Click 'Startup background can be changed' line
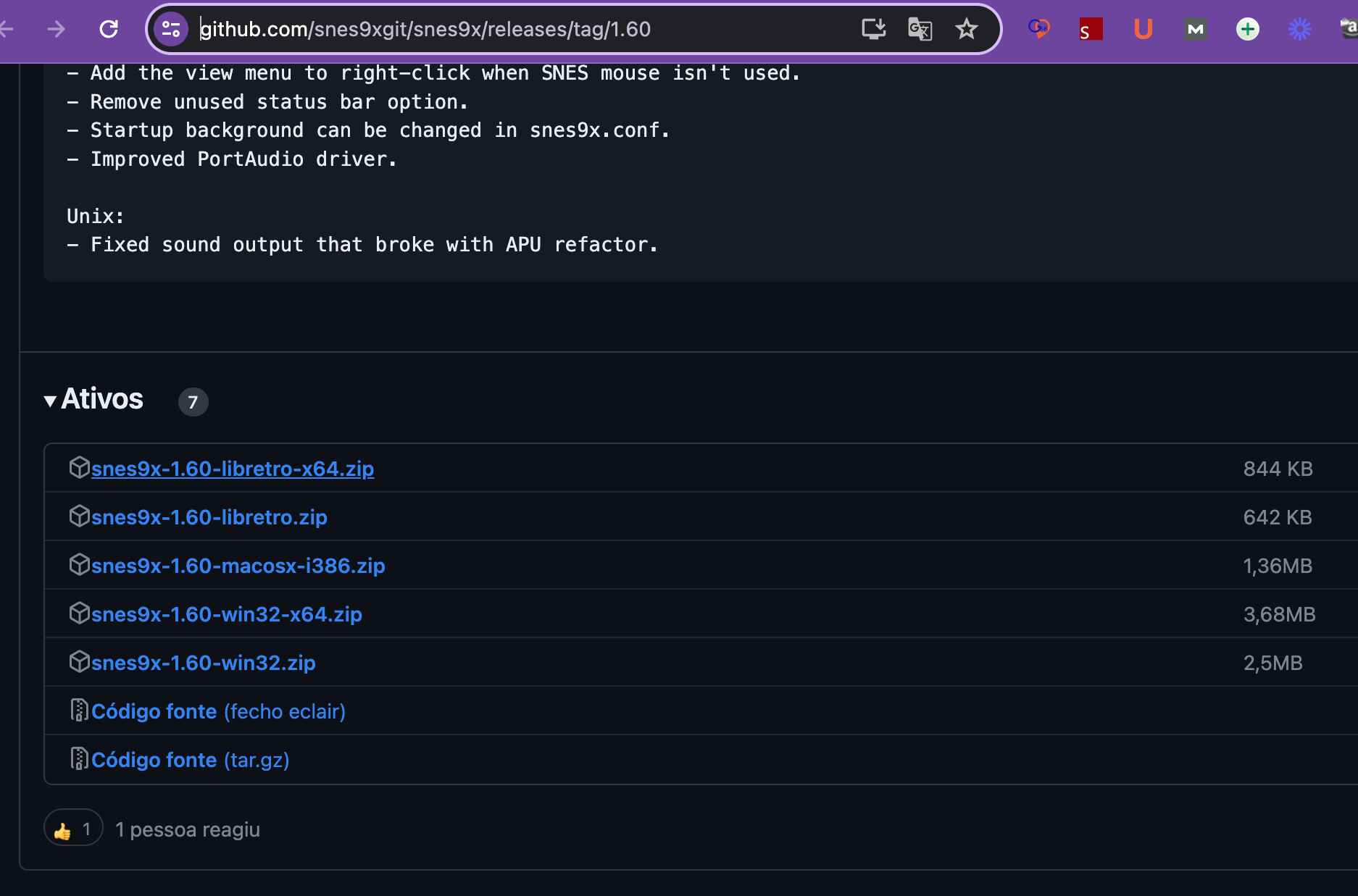1358x896 pixels. (368, 130)
